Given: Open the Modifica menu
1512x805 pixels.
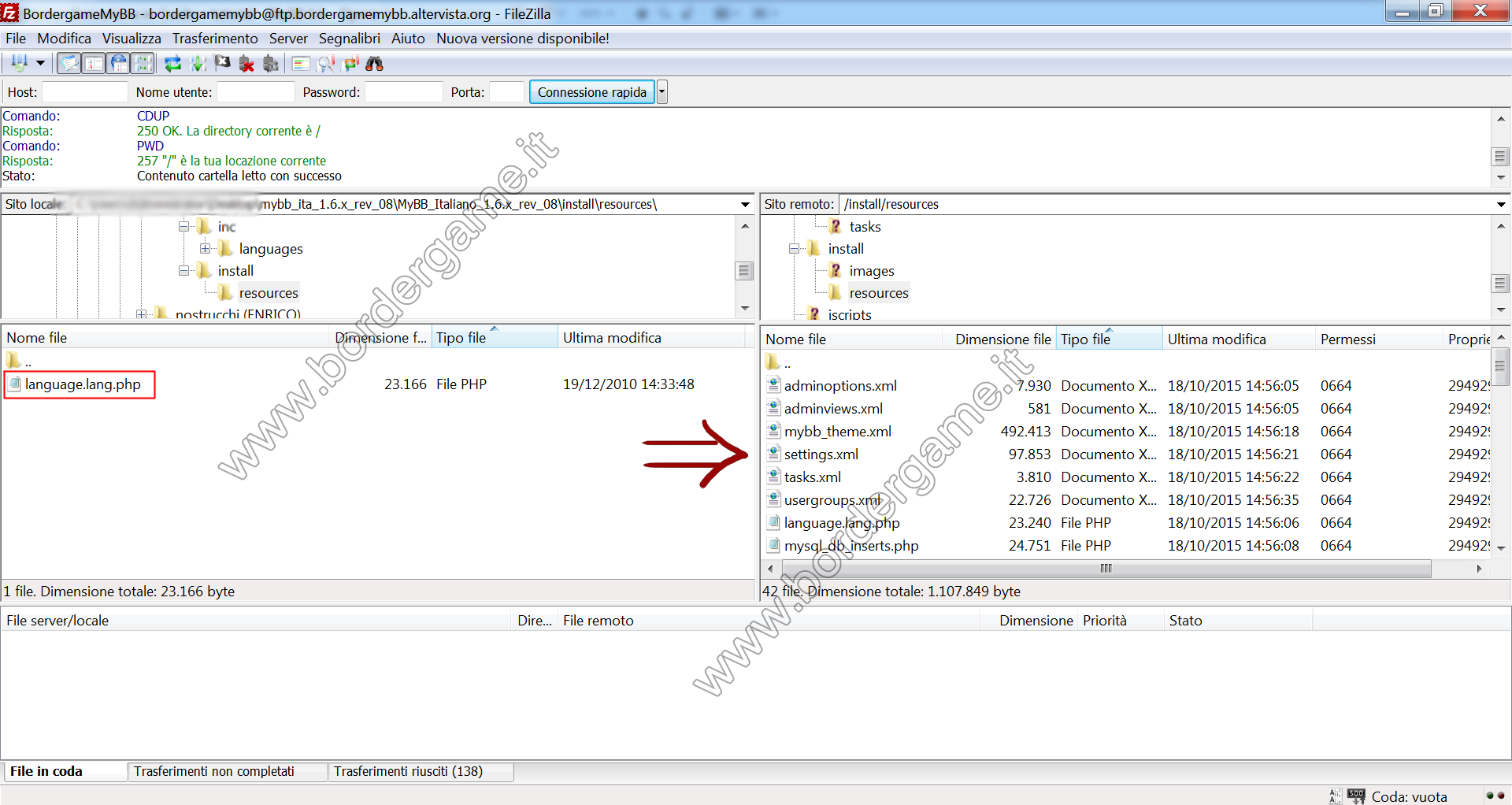Looking at the screenshot, I should pyautogui.click(x=64, y=39).
